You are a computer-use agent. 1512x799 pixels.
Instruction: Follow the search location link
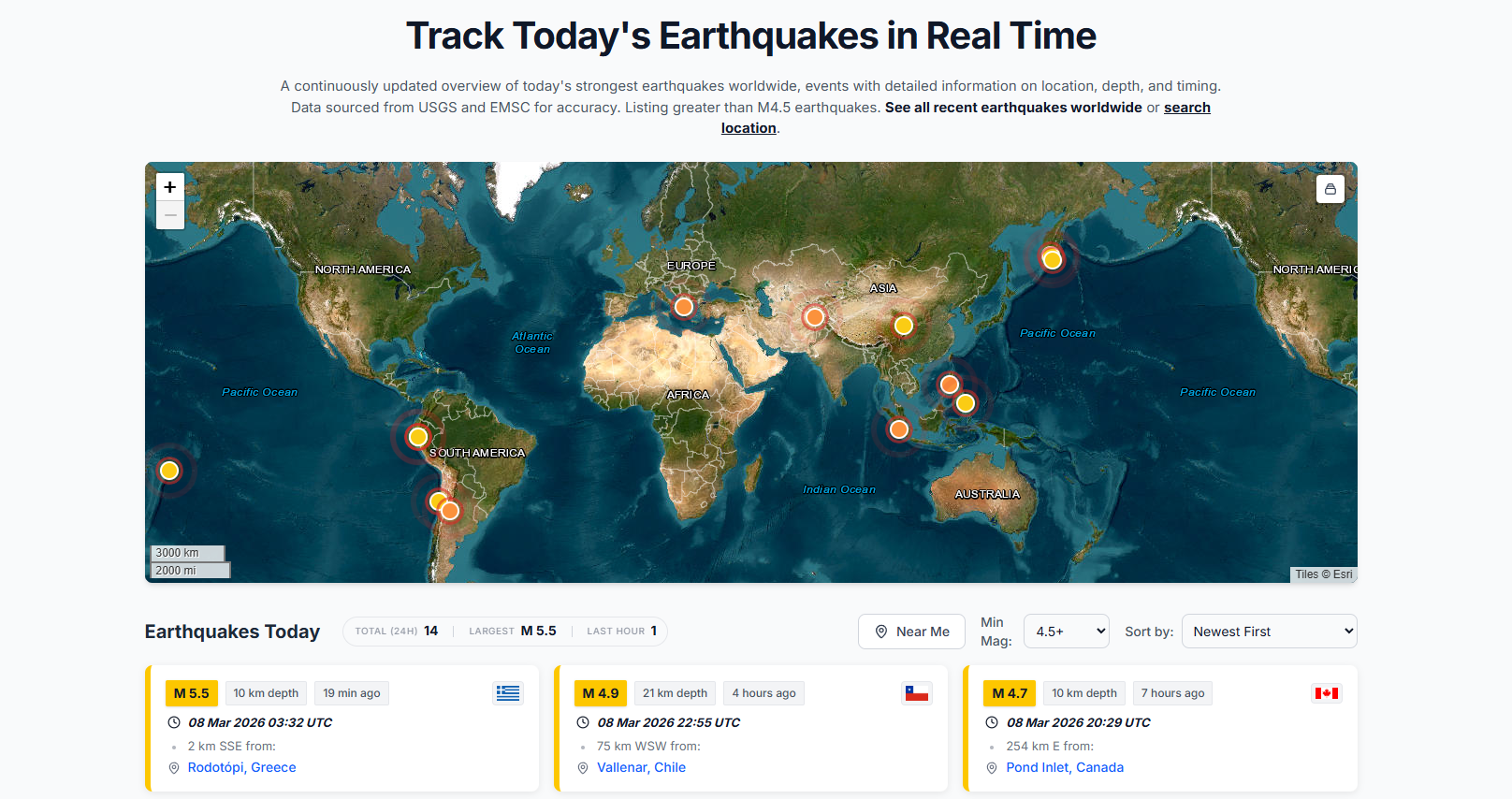(x=1186, y=108)
